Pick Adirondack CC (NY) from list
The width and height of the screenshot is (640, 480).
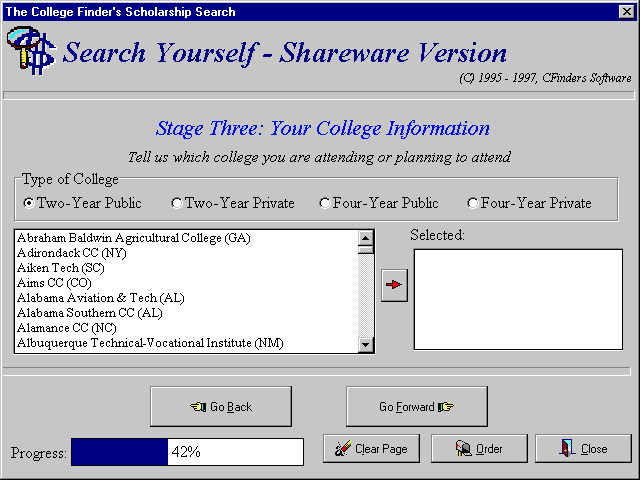click(72, 253)
